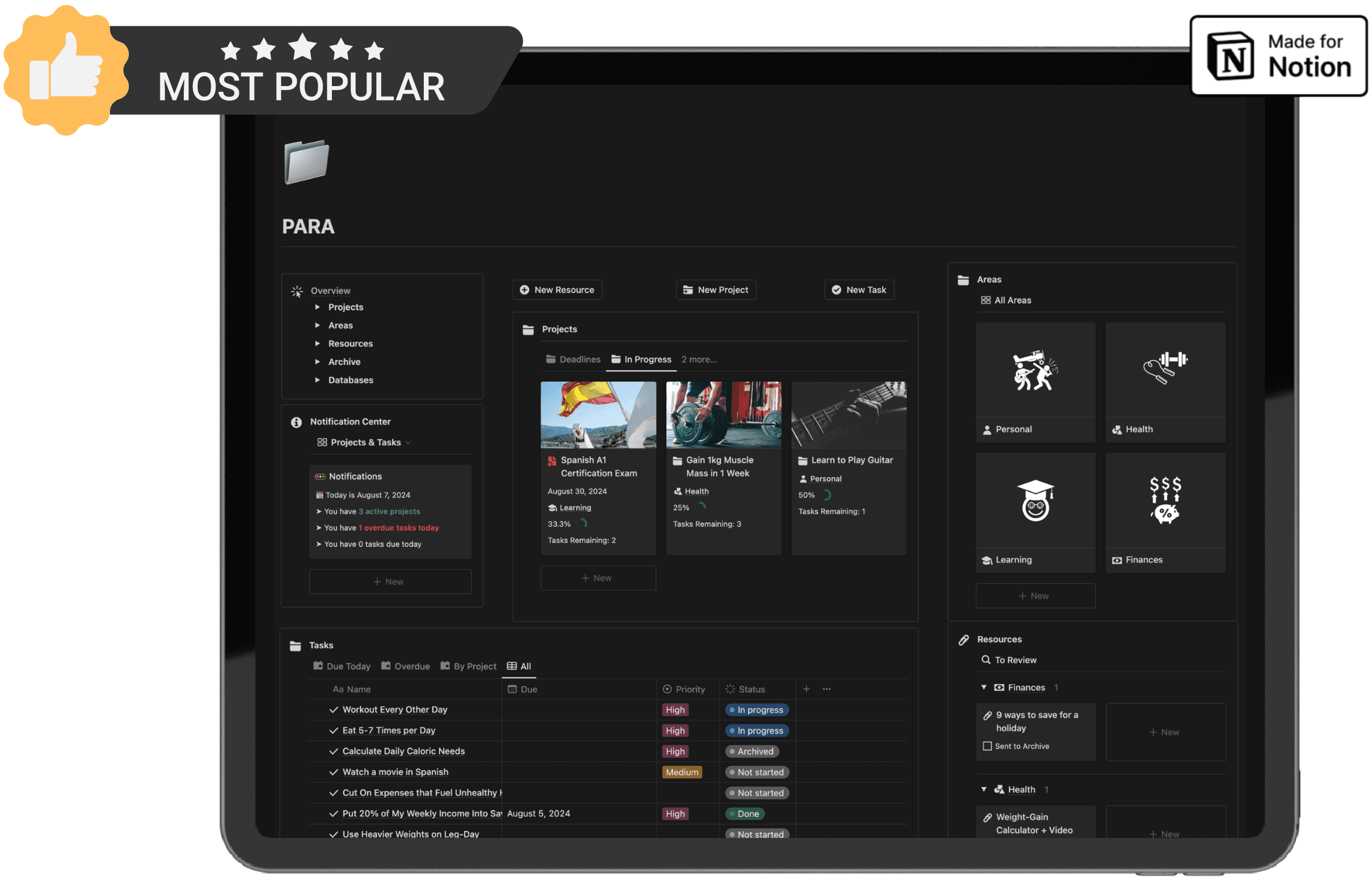Open the Spanish A1 Certification Exam card thumbnail
This screenshot has width=1372, height=886.
598,415
